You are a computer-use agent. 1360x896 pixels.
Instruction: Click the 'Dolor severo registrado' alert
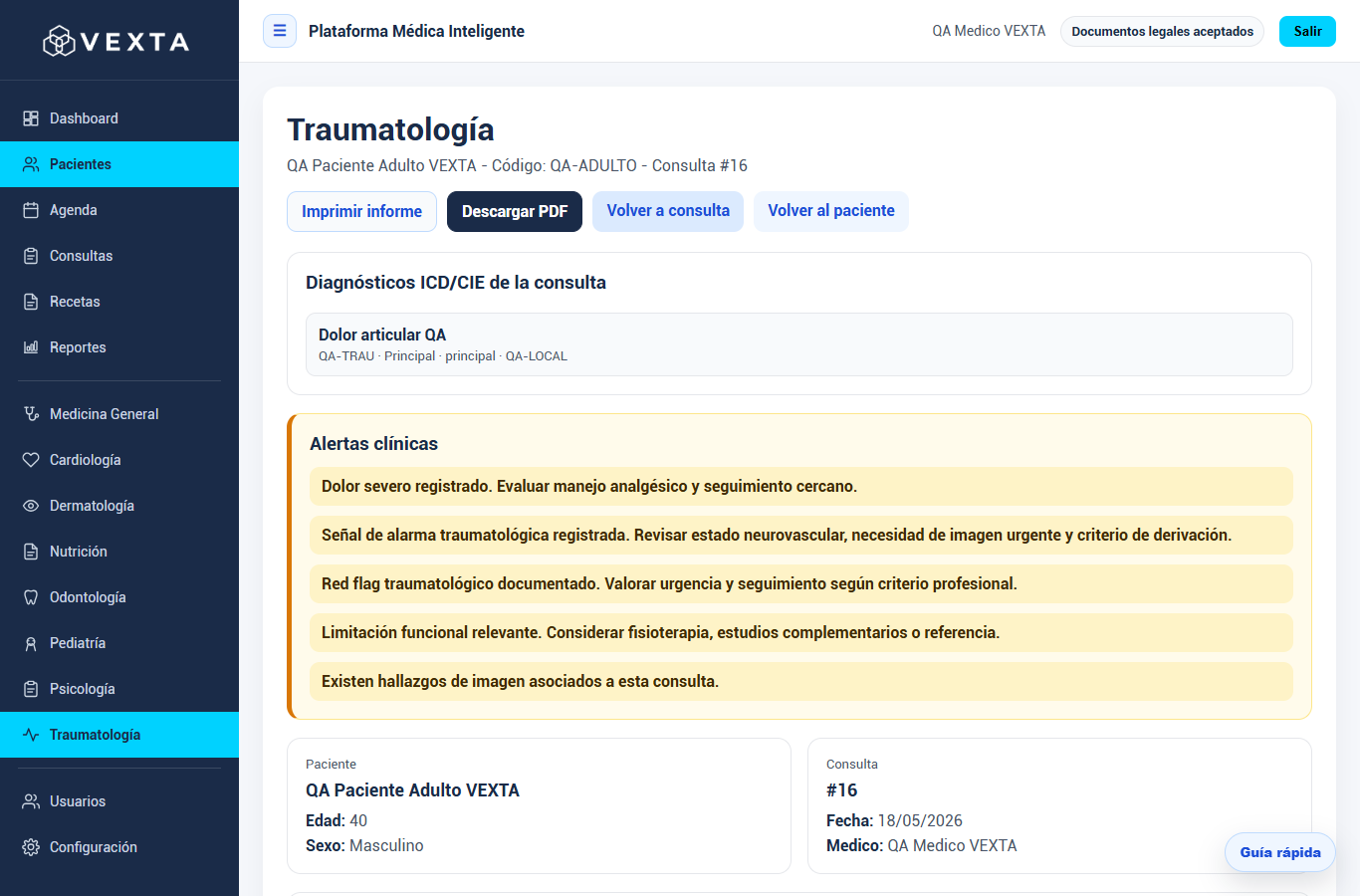(801, 487)
